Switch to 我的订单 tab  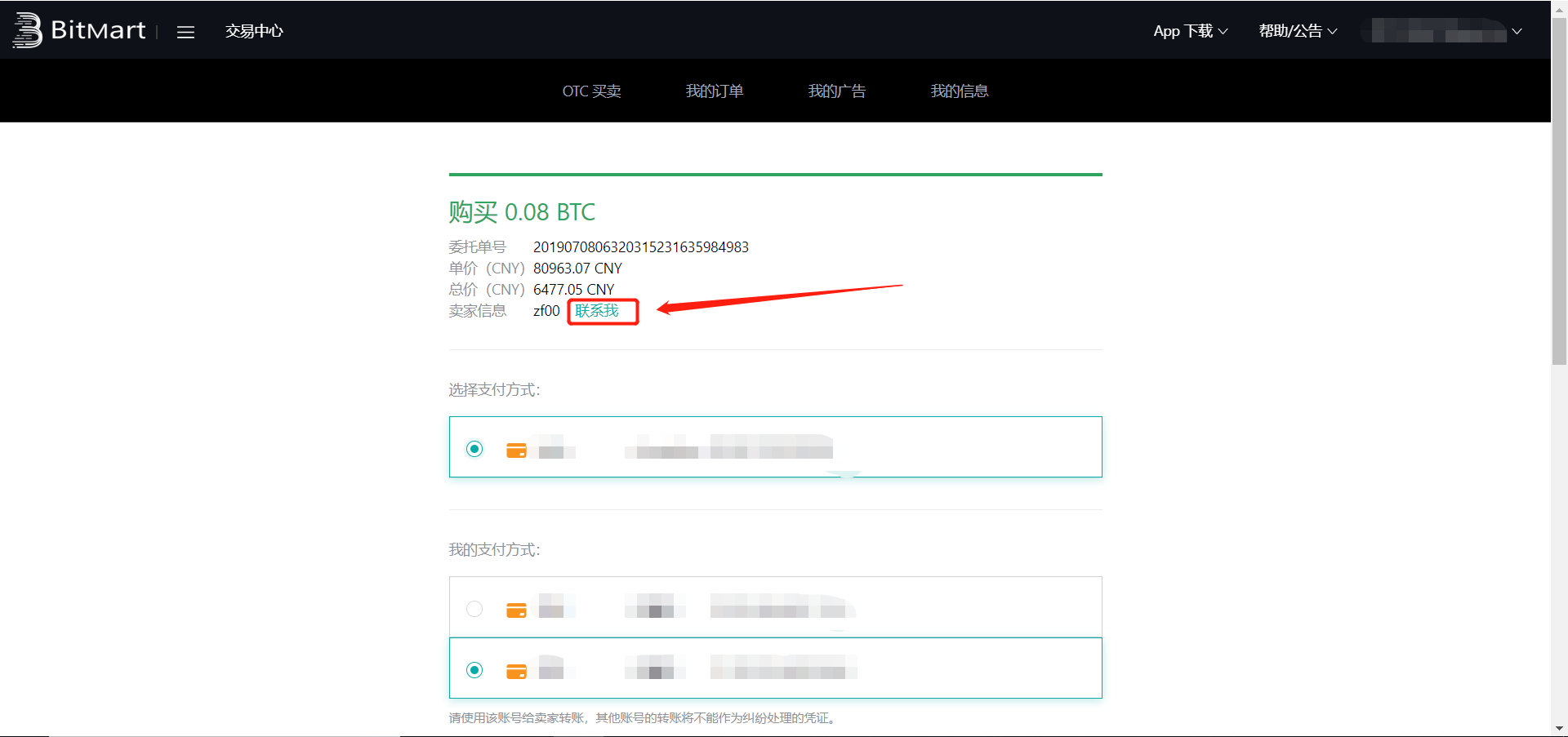click(715, 91)
